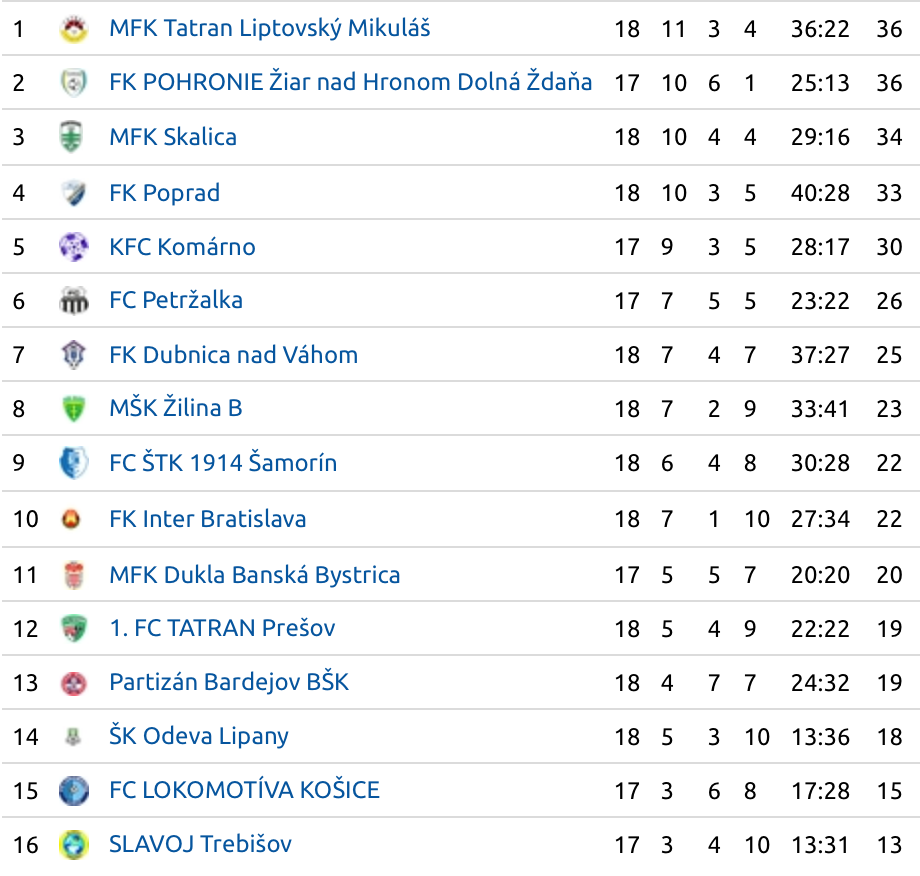Click the 1. FC TATRAN Prešov crest
Viewport: 920px width, 876px height.
tap(74, 628)
